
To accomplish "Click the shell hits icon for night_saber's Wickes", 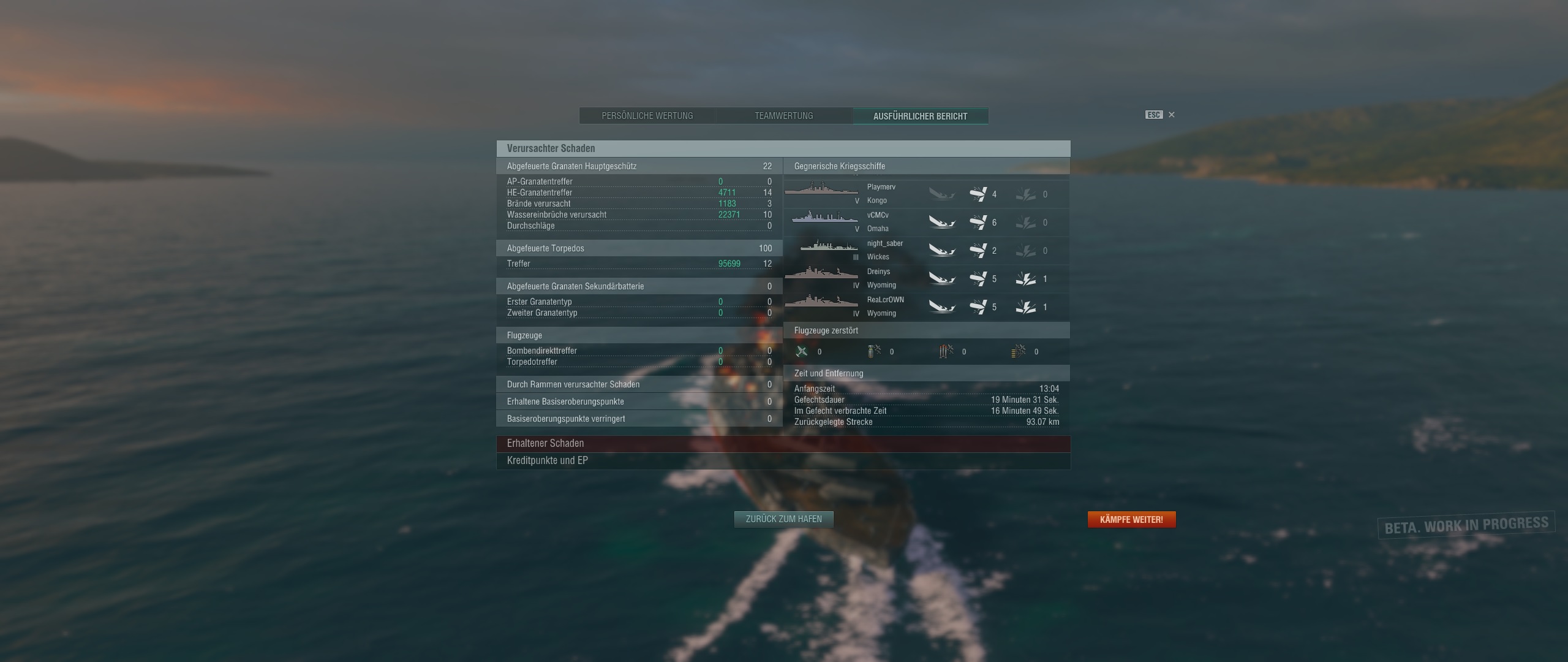I will pyautogui.click(x=978, y=251).
